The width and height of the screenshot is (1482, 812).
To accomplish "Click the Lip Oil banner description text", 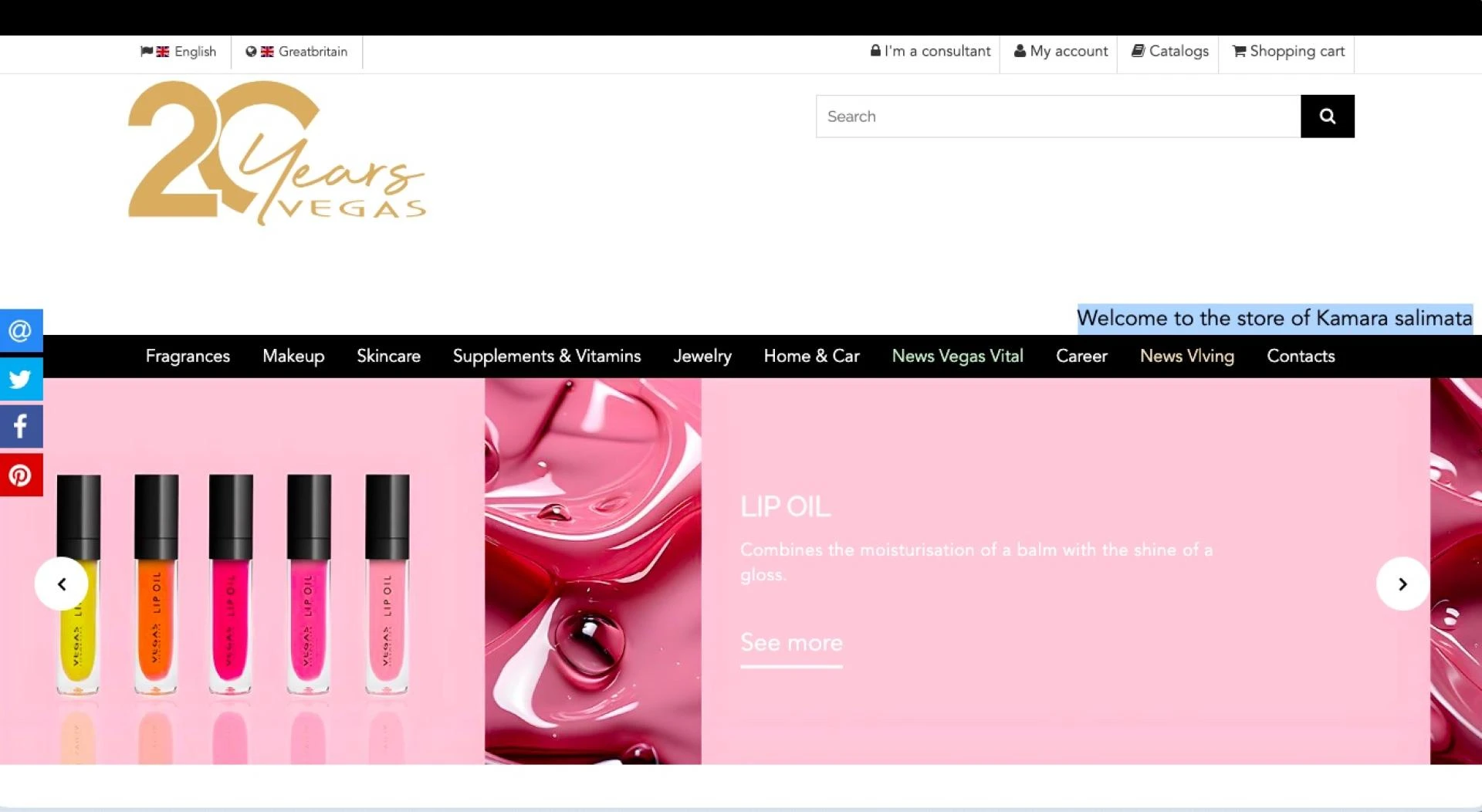I will pyautogui.click(x=976, y=562).
